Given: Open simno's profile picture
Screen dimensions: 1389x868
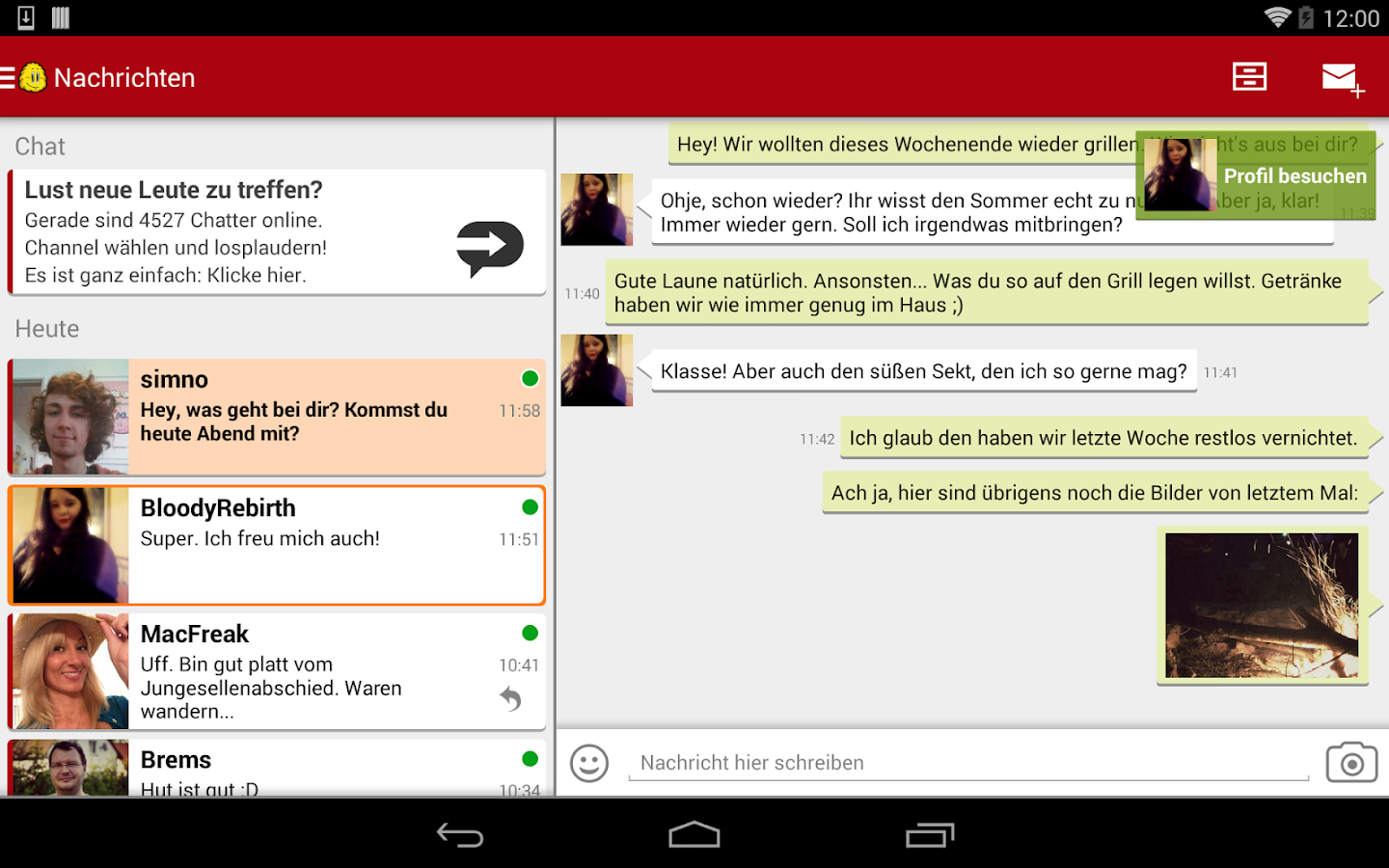Looking at the screenshot, I should [70, 417].
